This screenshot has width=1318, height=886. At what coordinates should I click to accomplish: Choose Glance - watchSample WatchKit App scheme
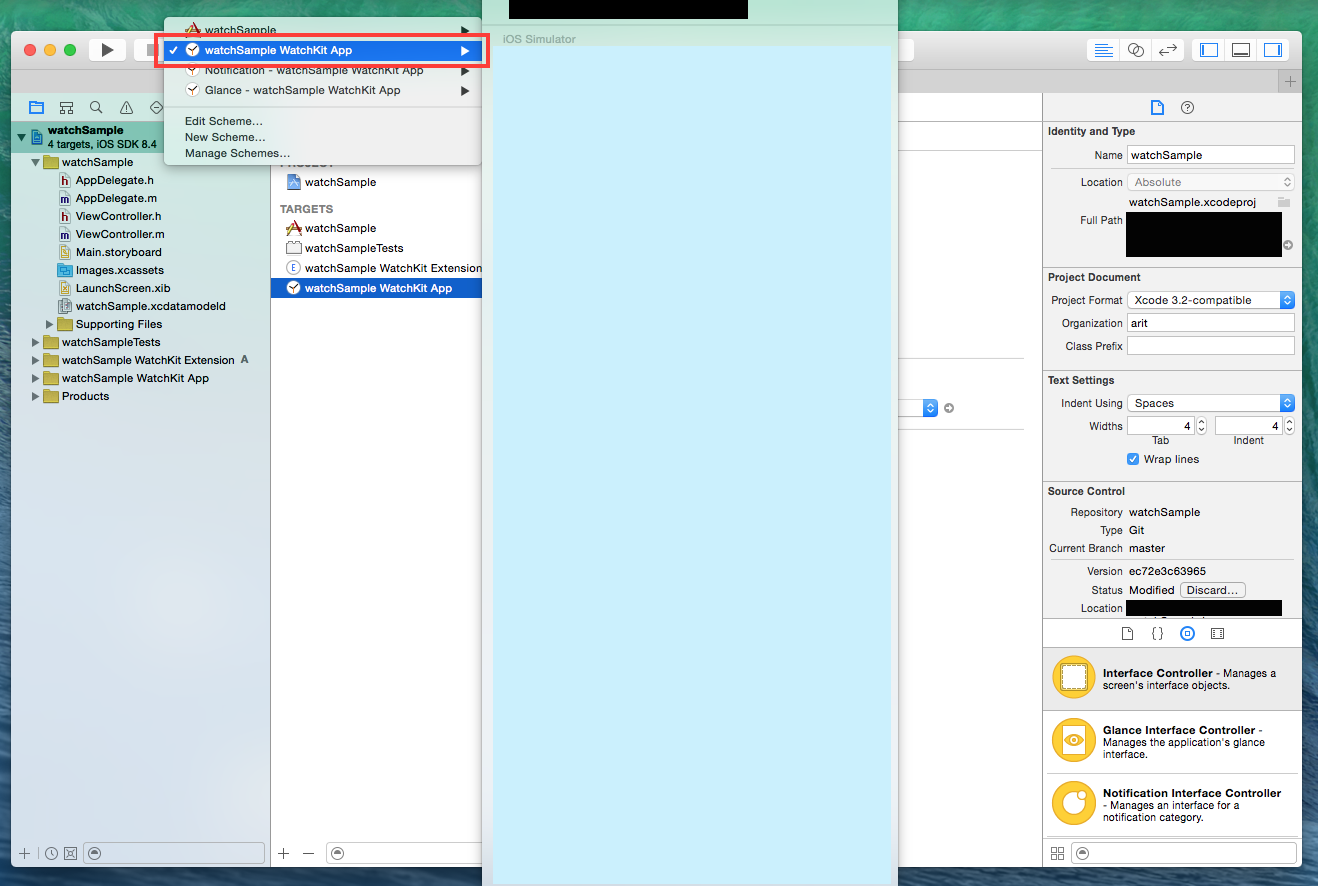[322, 90]
